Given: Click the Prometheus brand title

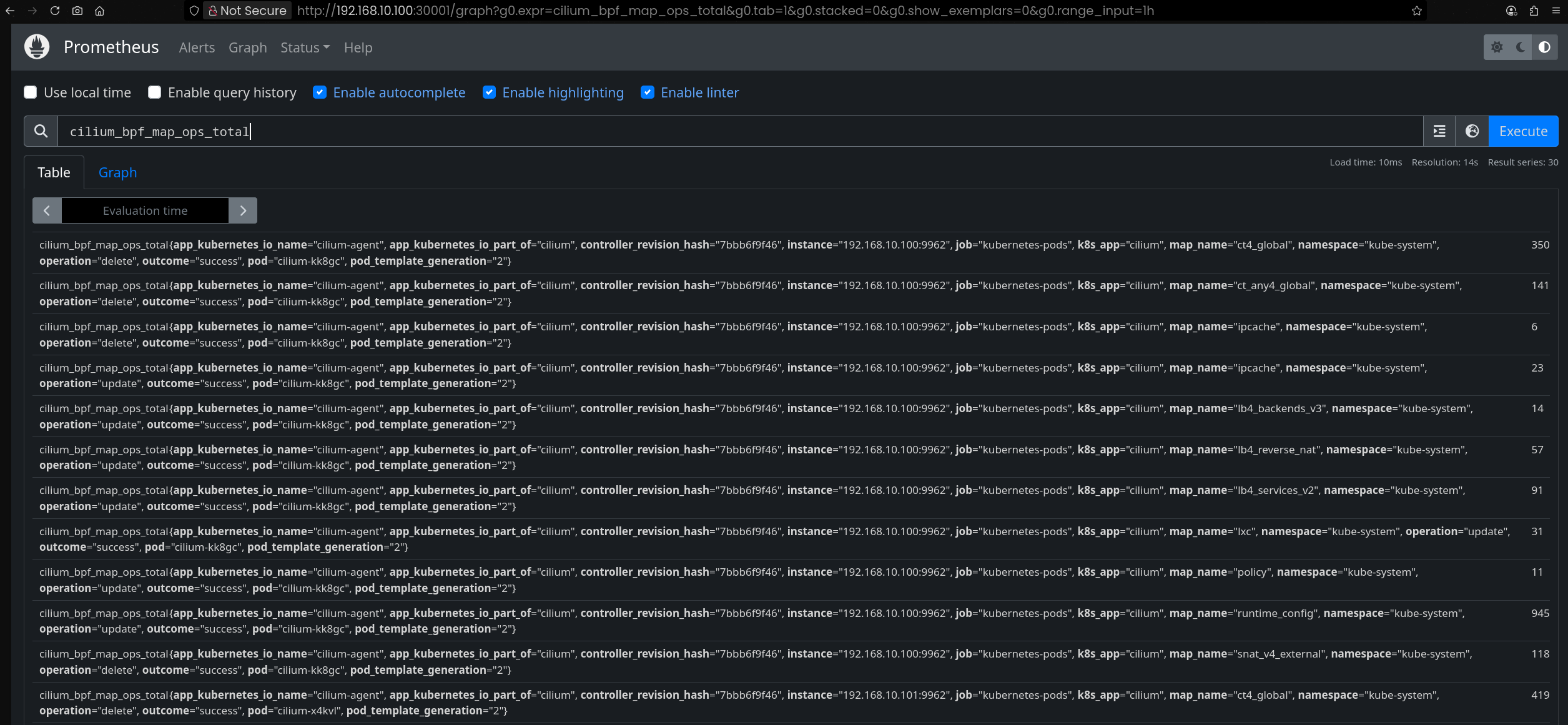Looking at the screenshot, I should pos(111,47).
